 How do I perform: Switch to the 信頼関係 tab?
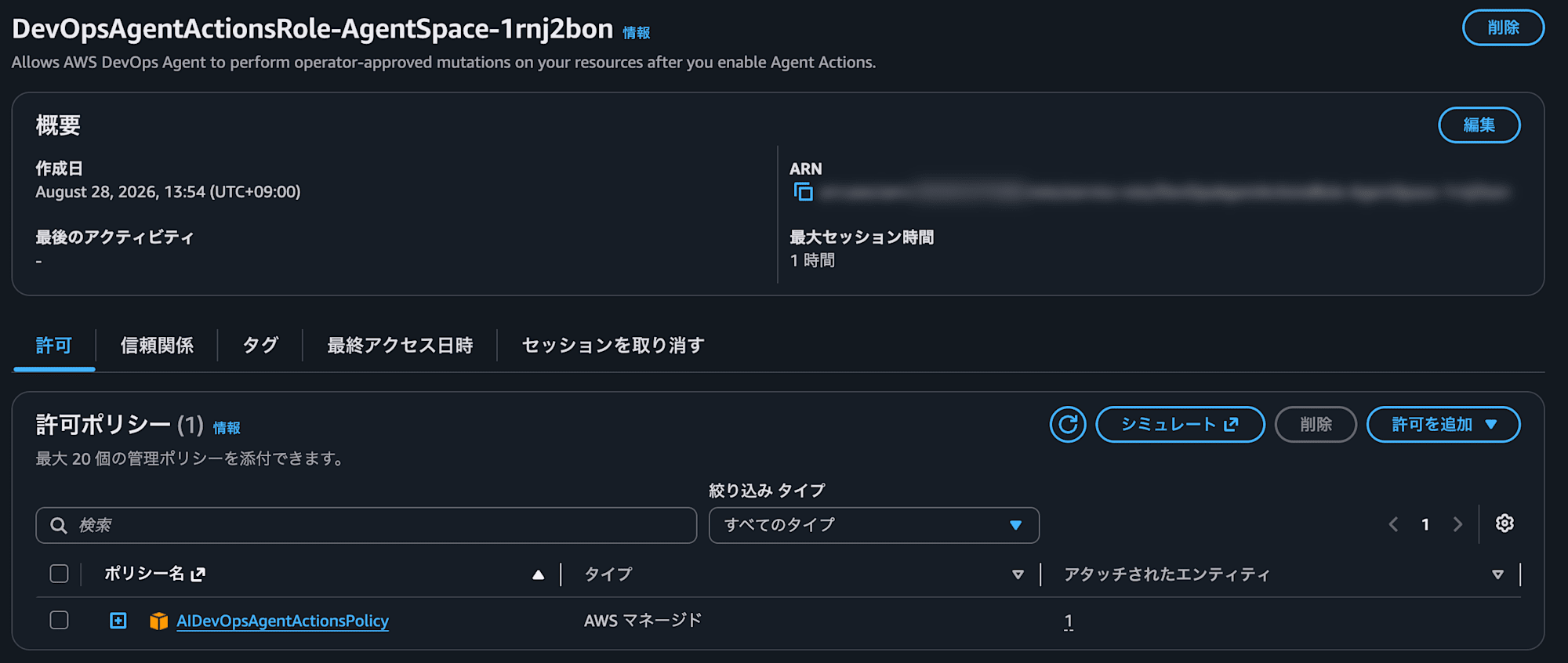point(157,346)
